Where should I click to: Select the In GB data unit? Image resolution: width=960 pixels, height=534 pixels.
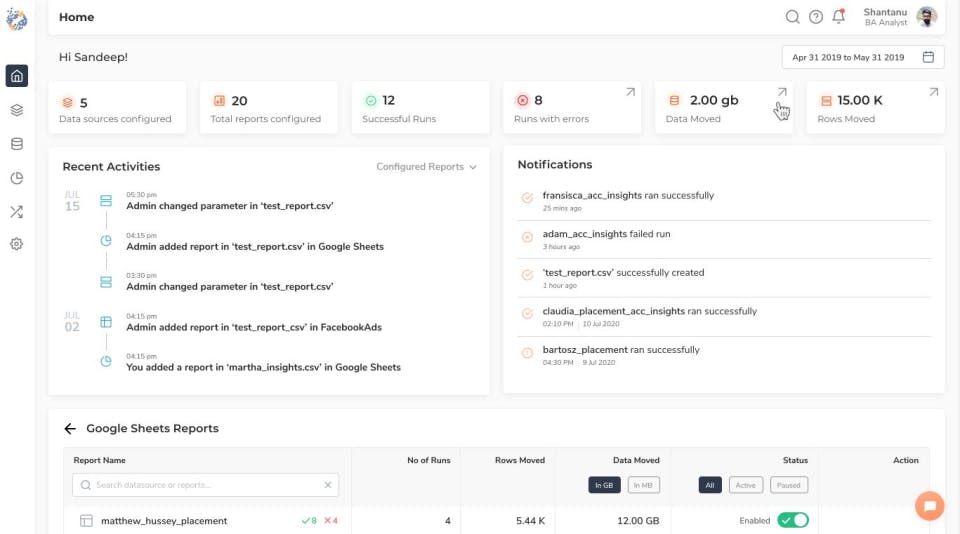(604, 485)
